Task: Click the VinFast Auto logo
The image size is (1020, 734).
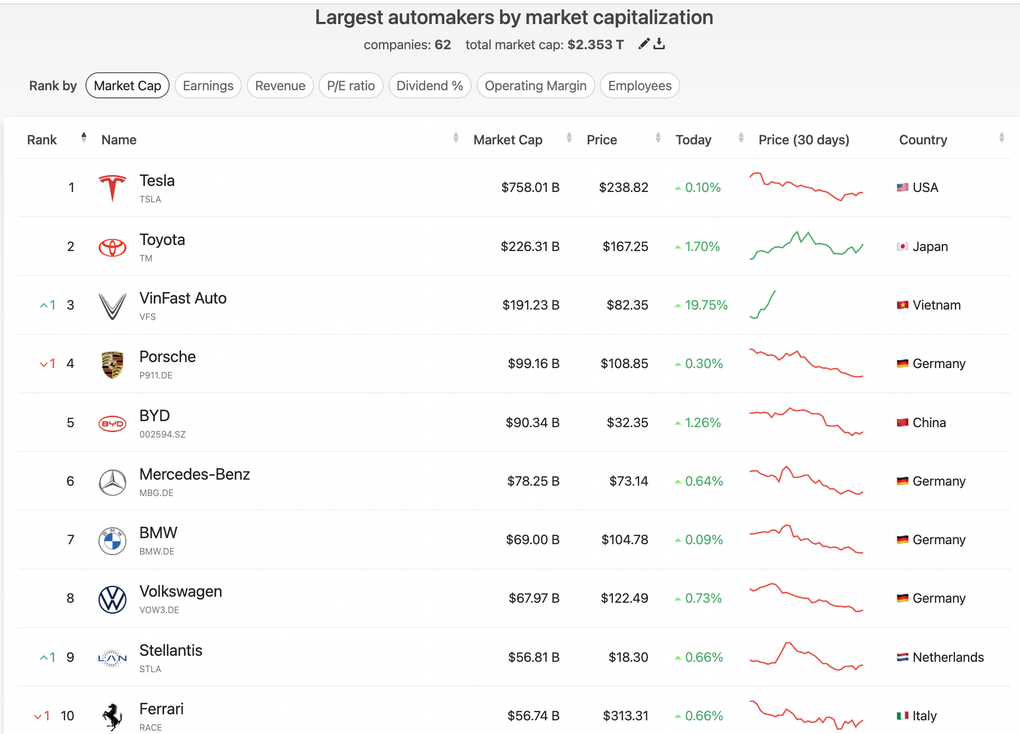Action: coord(112,306)
